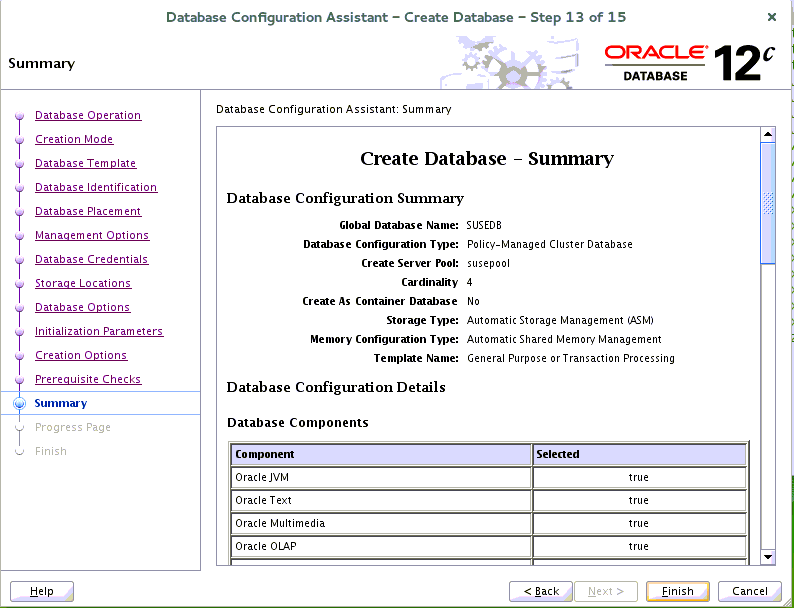Click the Database Operation step bullet
Image resolution: width=794 pixels, height=608 pixels.
point(20,116)
